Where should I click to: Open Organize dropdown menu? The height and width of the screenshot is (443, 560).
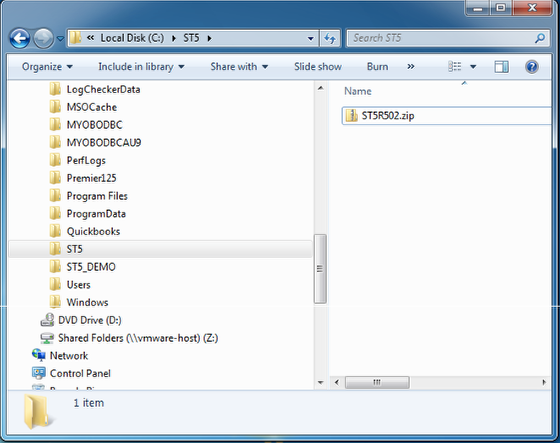pyautogui.click(x=47, y=67)
